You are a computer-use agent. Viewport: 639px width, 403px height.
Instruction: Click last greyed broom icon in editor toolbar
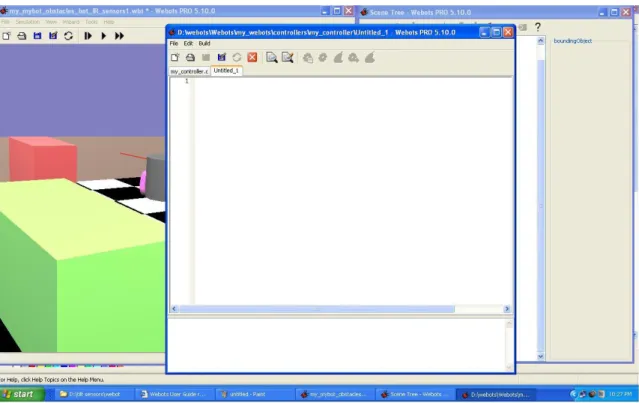click(370, 57)
